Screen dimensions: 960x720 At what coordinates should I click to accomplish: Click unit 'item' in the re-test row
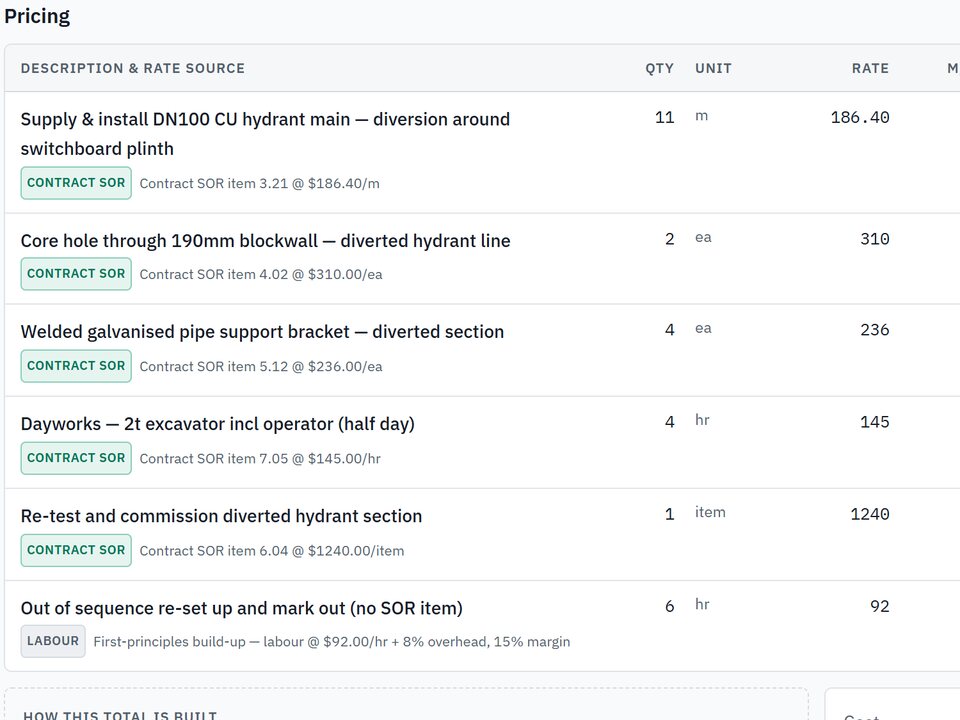pyautogui.click(x=710, y=512)
